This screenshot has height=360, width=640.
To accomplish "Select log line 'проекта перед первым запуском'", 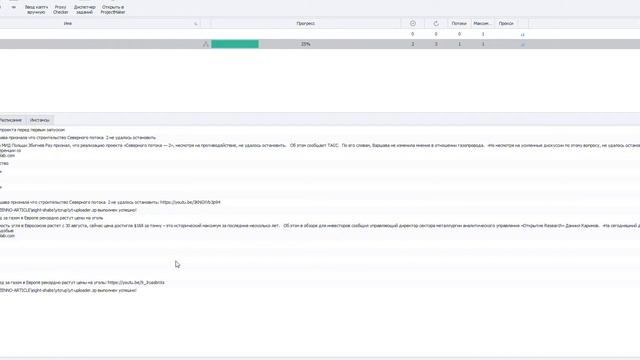I will tap(32, 130).
